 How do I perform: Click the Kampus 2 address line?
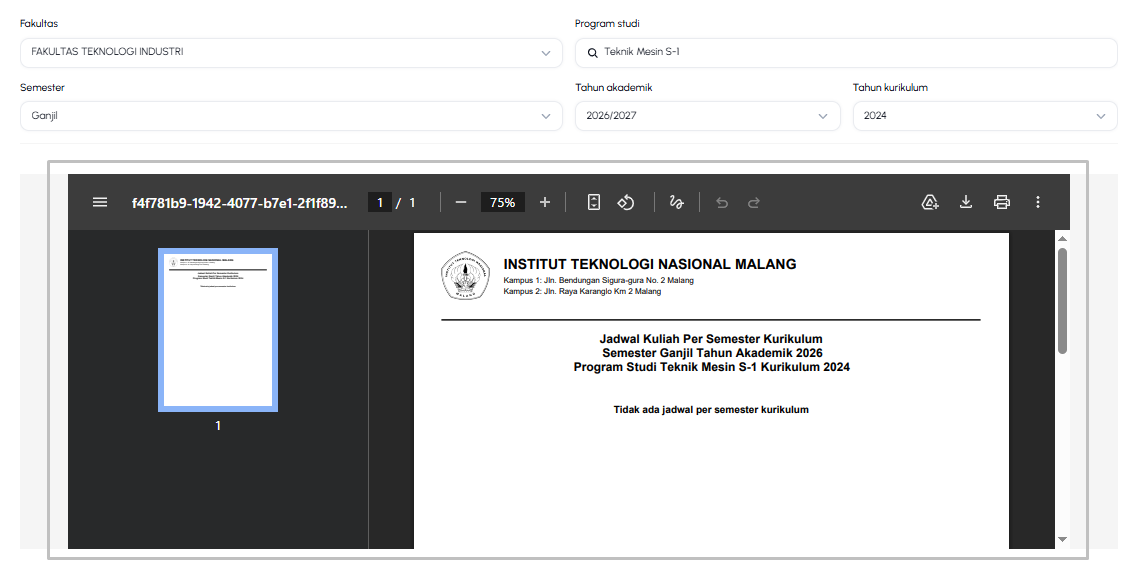point(582,292)
